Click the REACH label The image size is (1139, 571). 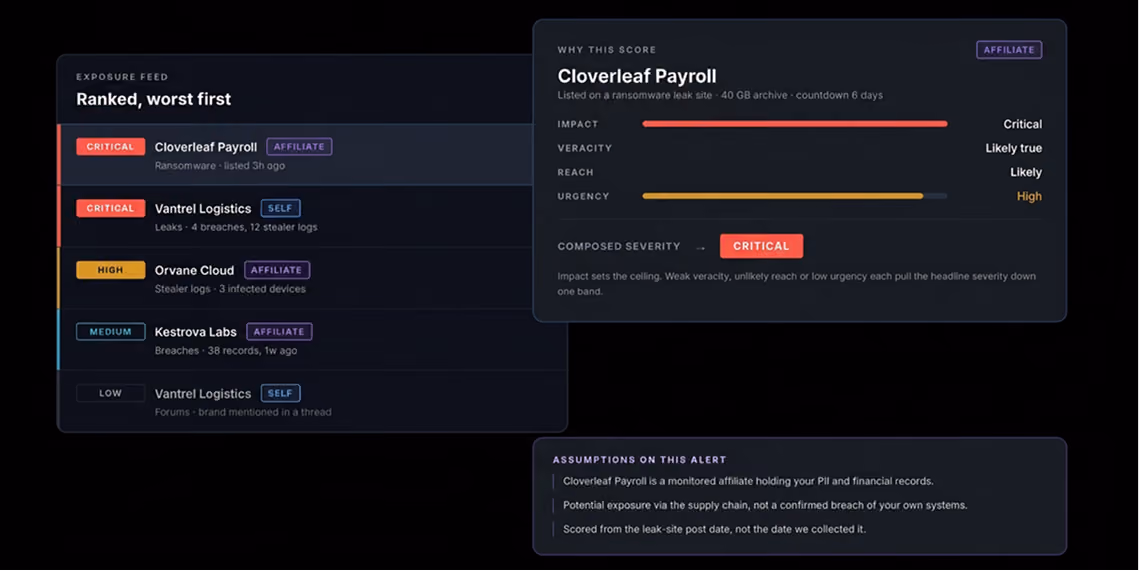[575, 172]
